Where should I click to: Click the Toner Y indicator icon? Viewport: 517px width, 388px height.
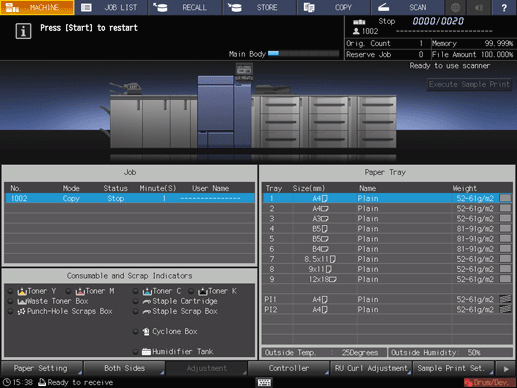(22, 291)
